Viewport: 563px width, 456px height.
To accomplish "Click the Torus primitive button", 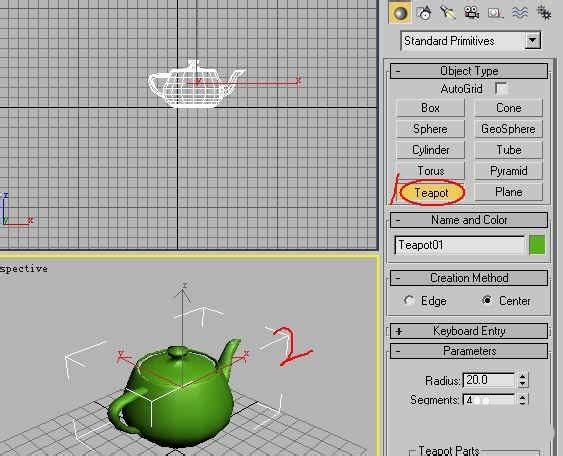I will click(x=430, y=171).
